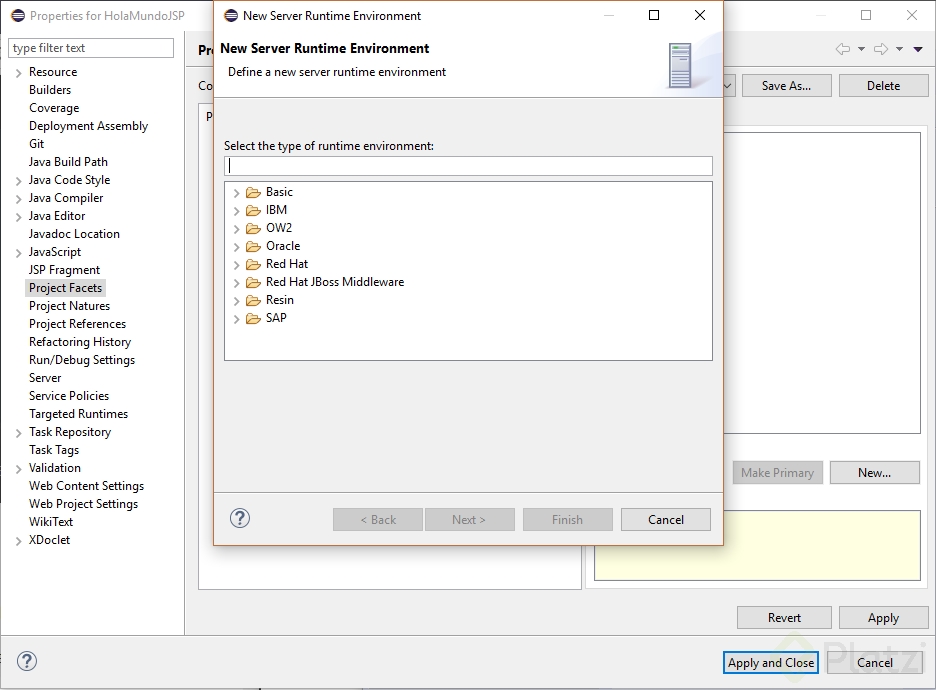Expand the Java Code Style node

click(19, 181)
